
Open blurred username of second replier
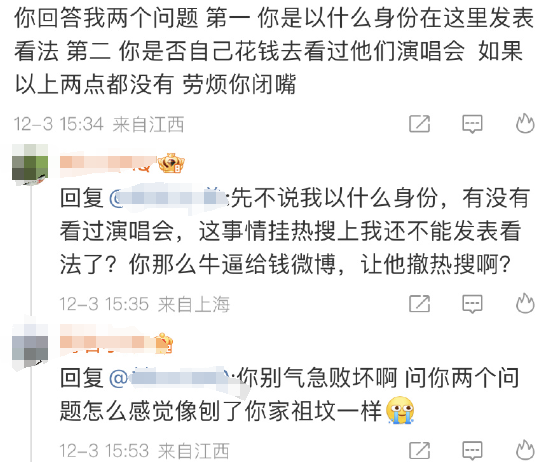point(107,341)
